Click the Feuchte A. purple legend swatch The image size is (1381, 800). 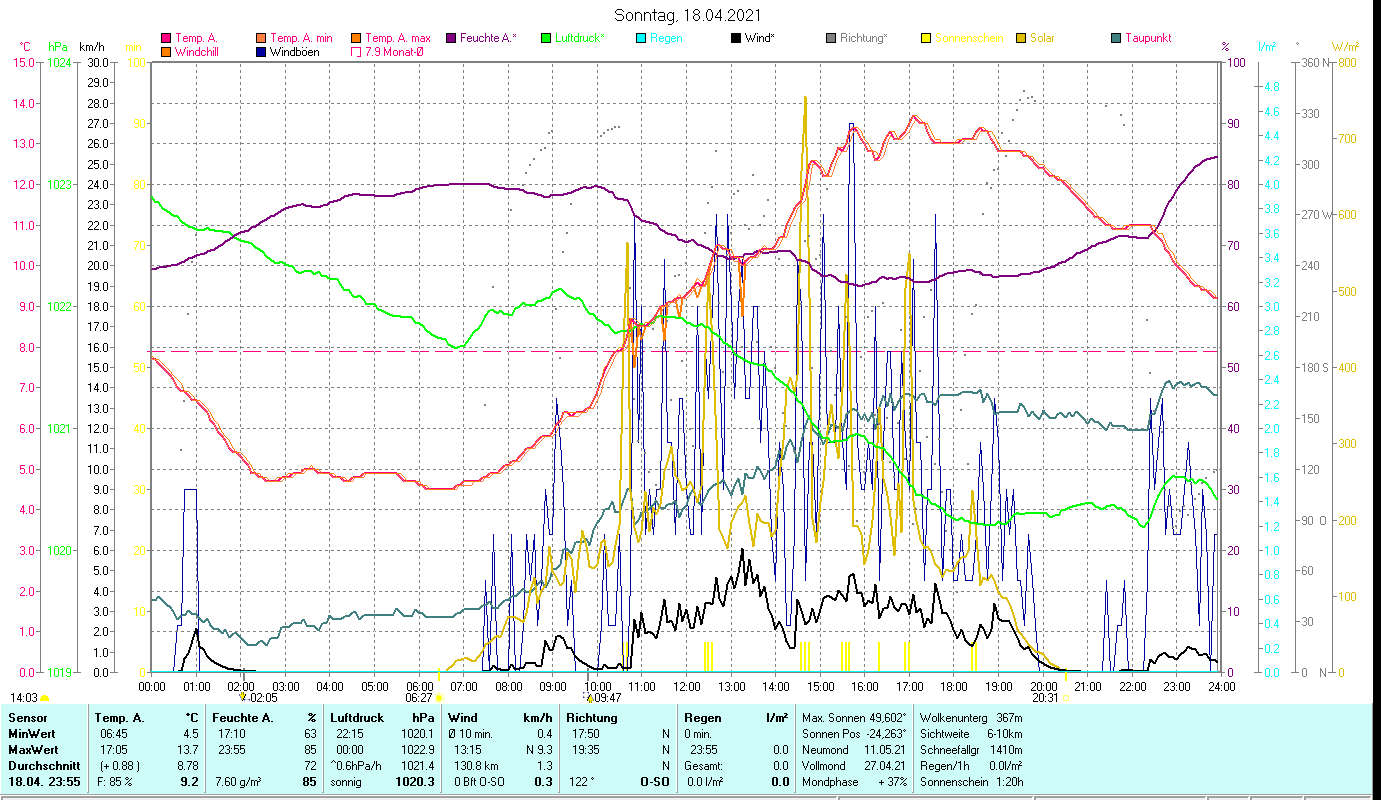pyautogui.click(x=451, y=38)
